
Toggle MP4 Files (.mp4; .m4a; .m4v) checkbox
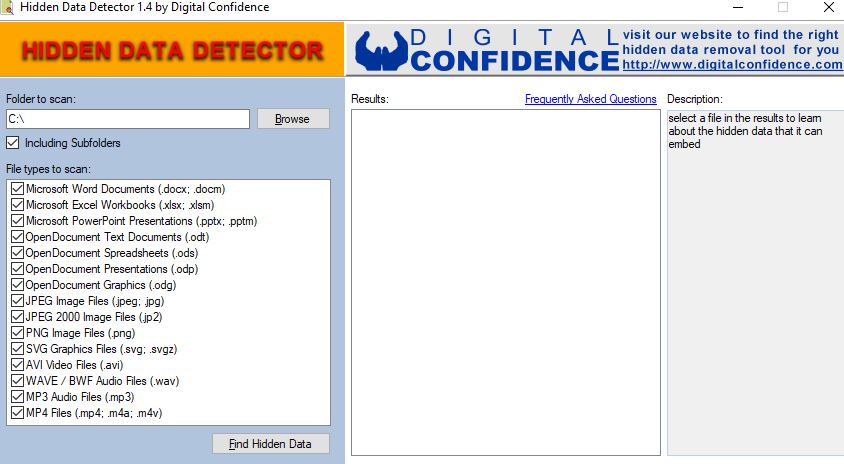click(17, 413)
